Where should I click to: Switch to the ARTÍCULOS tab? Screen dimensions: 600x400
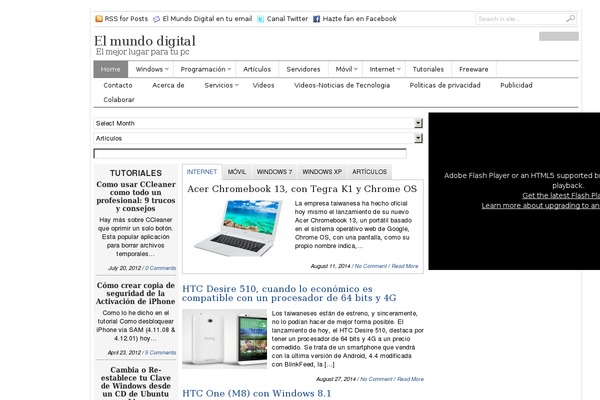click(369, 172)
